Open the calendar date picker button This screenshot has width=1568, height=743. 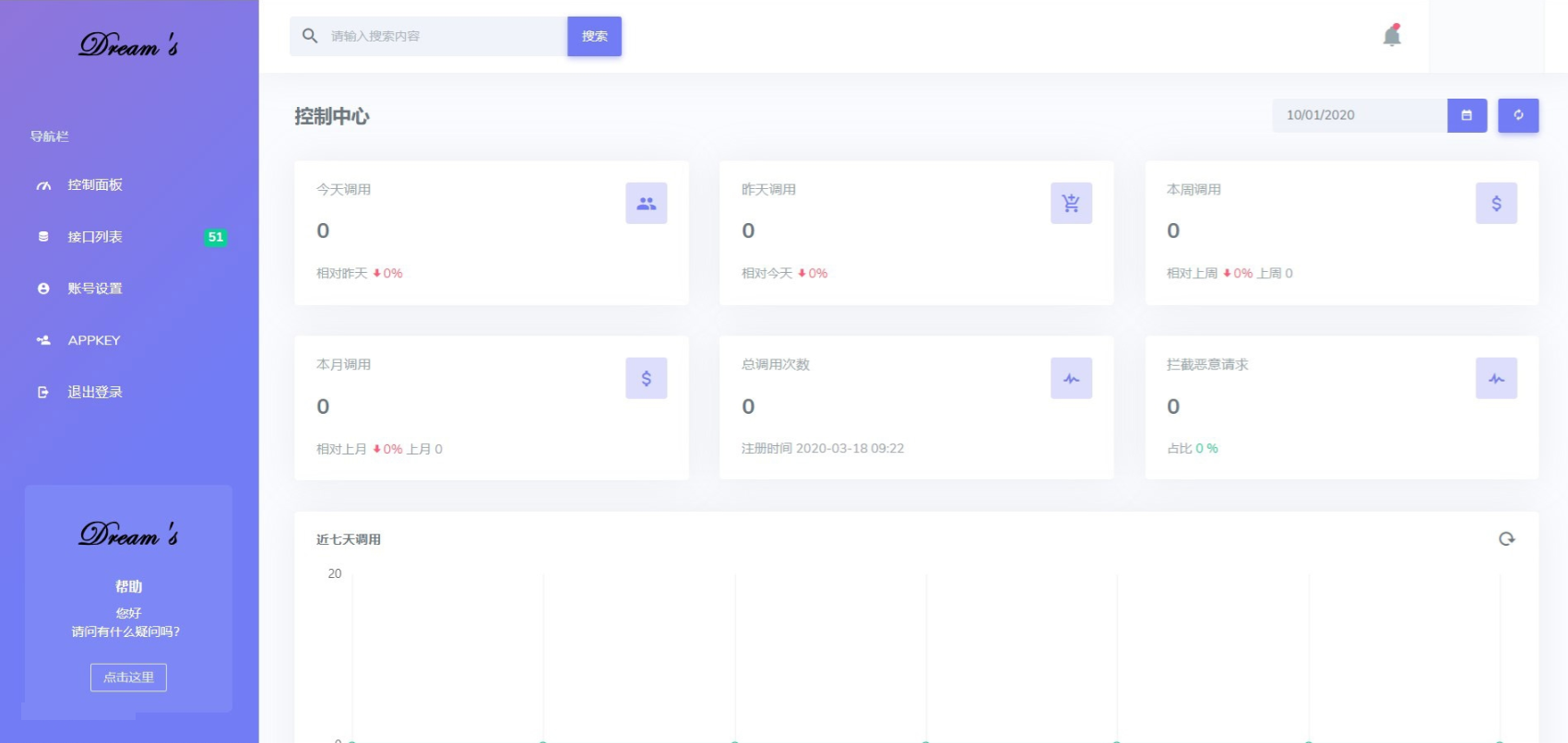(1467, 115)
